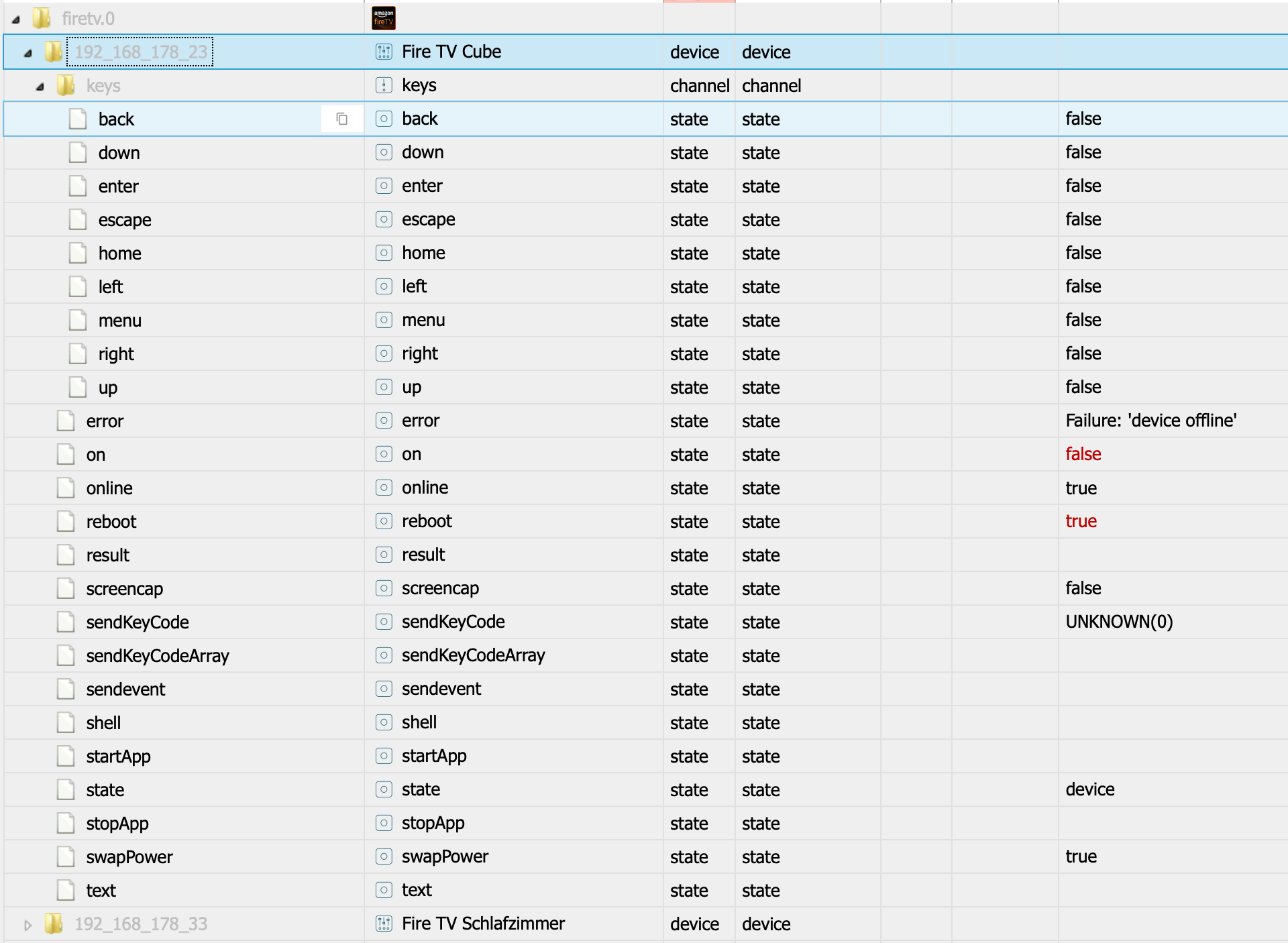The width and height of the screenshot is (1288, 943).
Task: Click the file icon of the shell state
Action: click(66, 722)
